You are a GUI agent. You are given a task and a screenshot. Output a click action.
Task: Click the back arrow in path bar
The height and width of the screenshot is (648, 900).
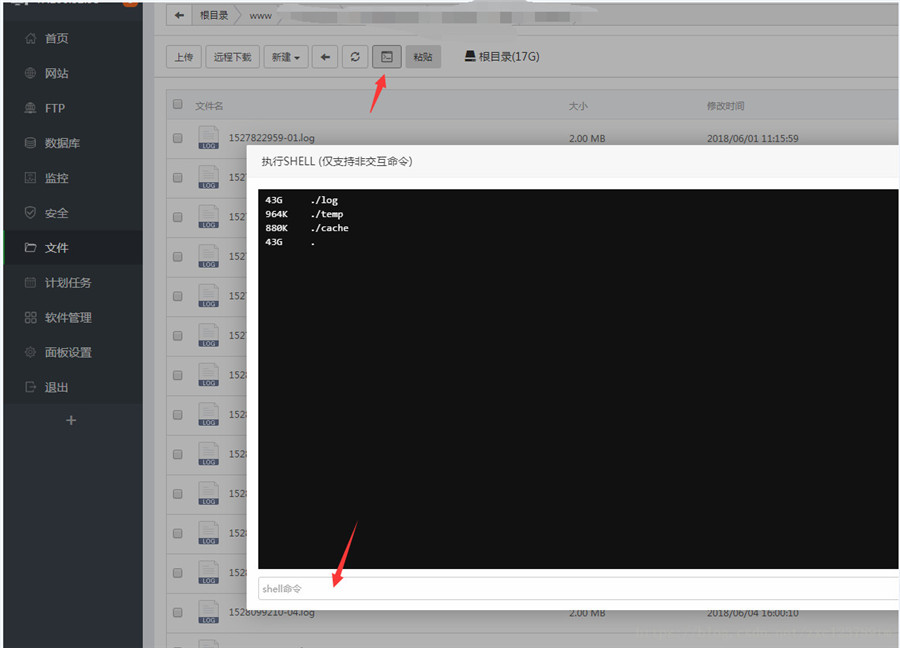(180, 15)
